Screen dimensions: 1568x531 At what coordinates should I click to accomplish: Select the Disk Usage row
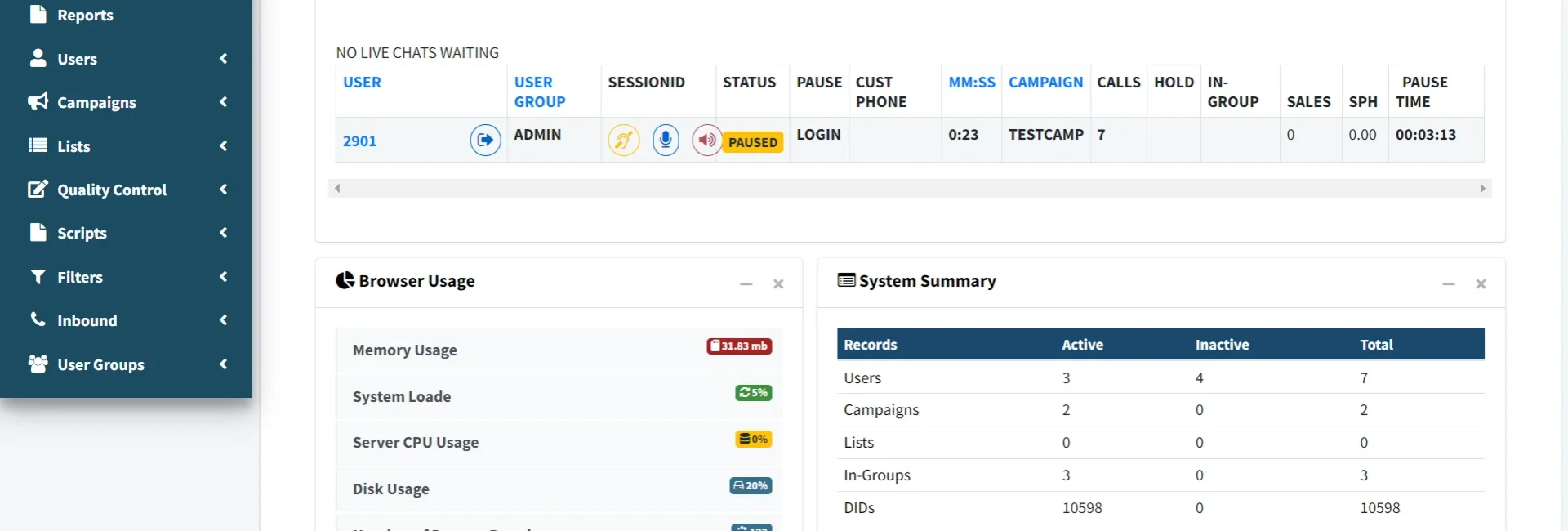(x=559, y=489)
